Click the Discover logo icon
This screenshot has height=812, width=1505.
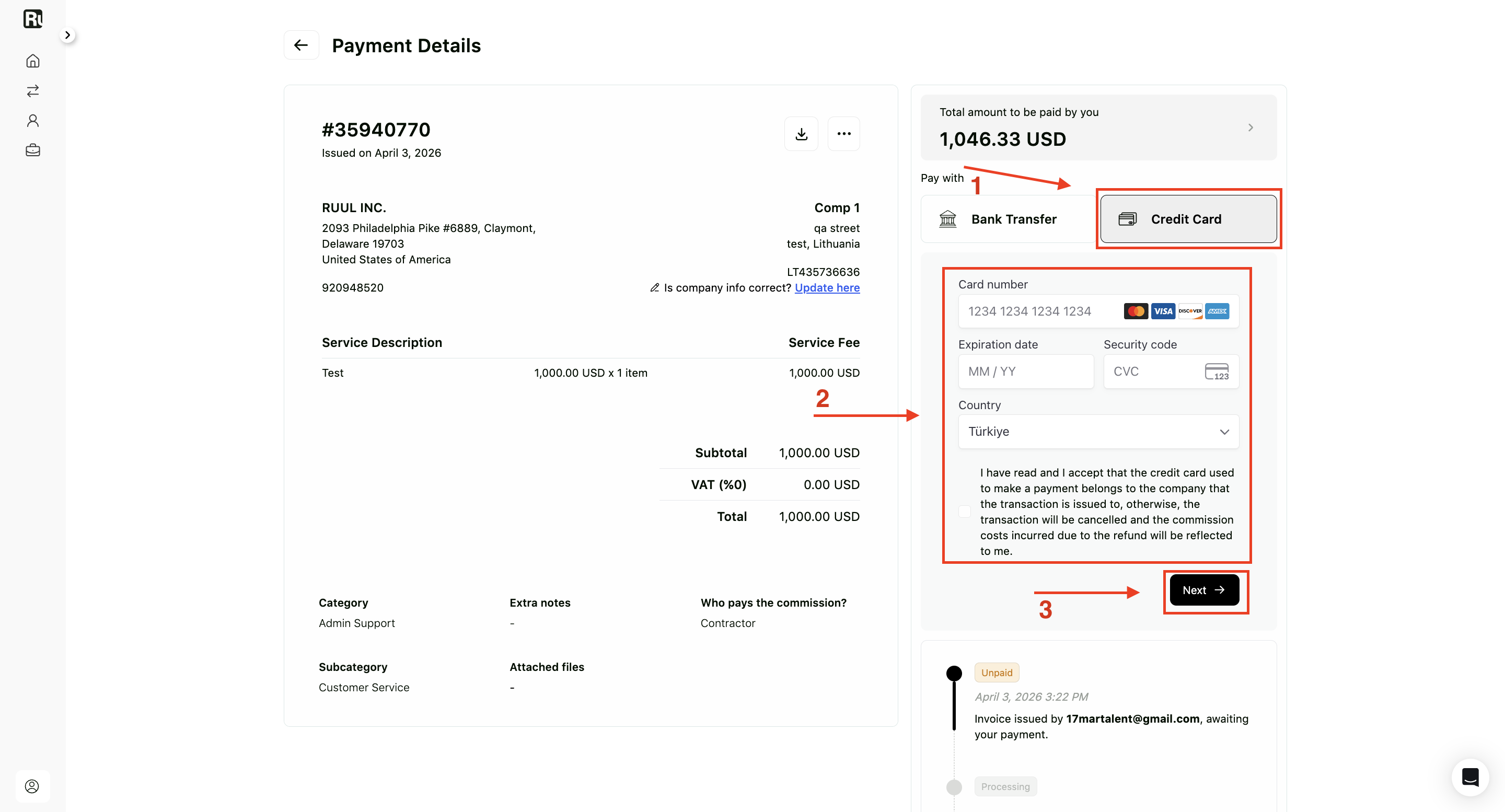point(1189,311)
